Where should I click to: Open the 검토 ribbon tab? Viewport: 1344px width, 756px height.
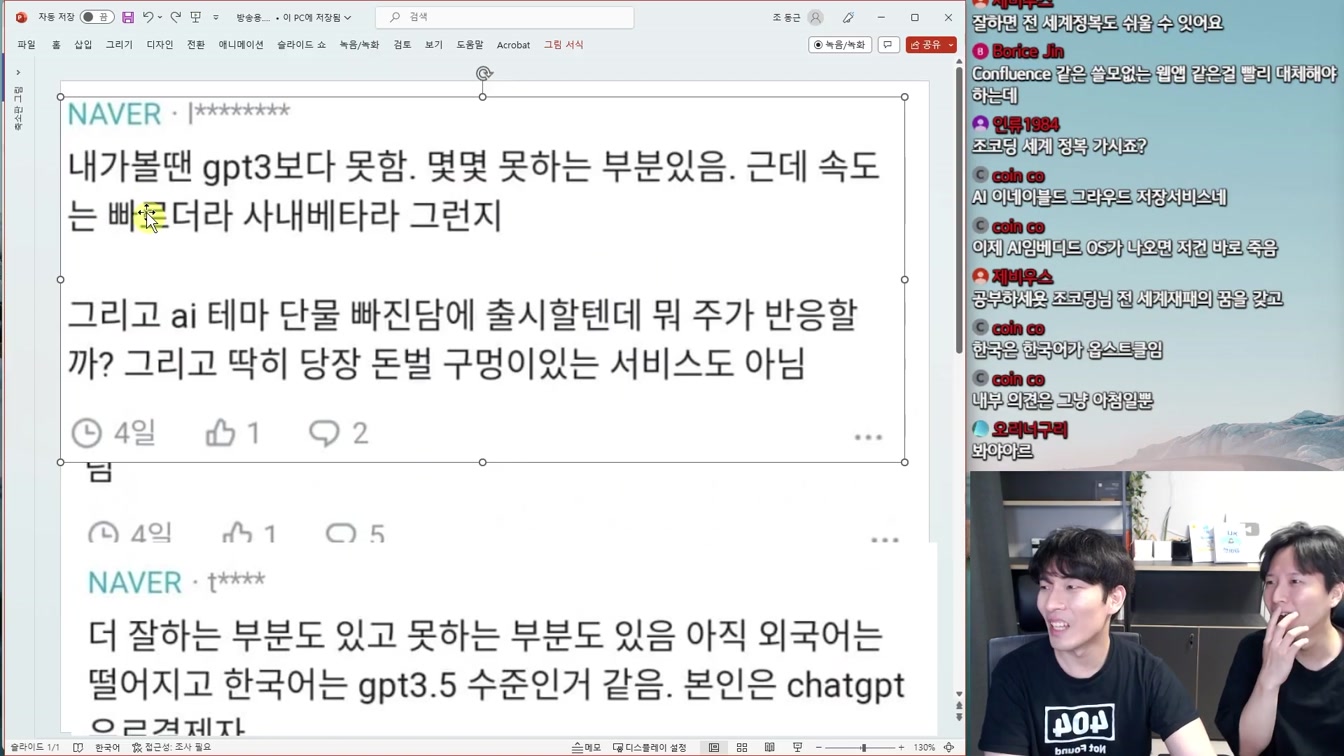coord(402,45)
